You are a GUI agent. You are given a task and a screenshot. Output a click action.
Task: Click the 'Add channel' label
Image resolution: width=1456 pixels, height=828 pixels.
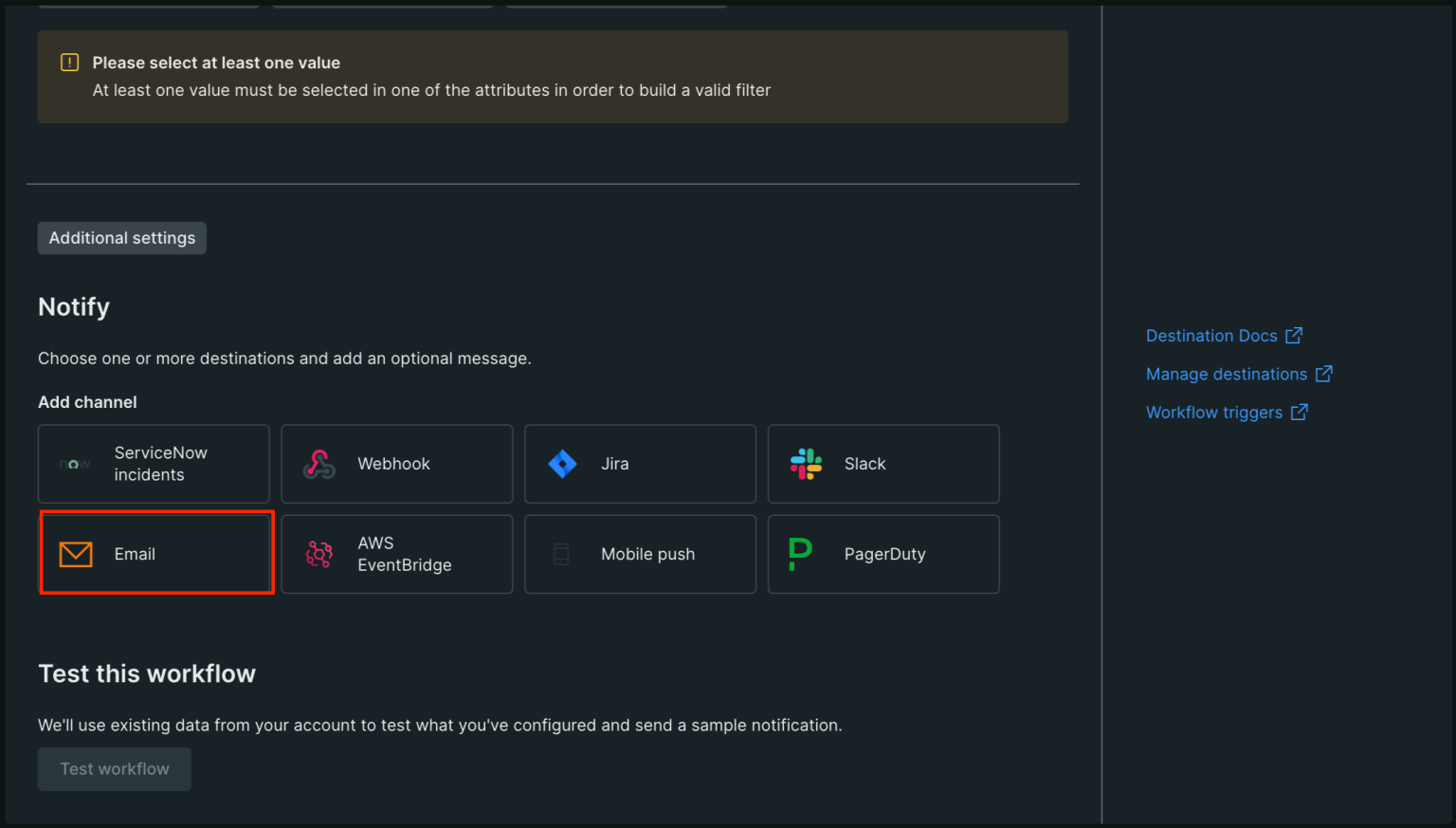87,402
